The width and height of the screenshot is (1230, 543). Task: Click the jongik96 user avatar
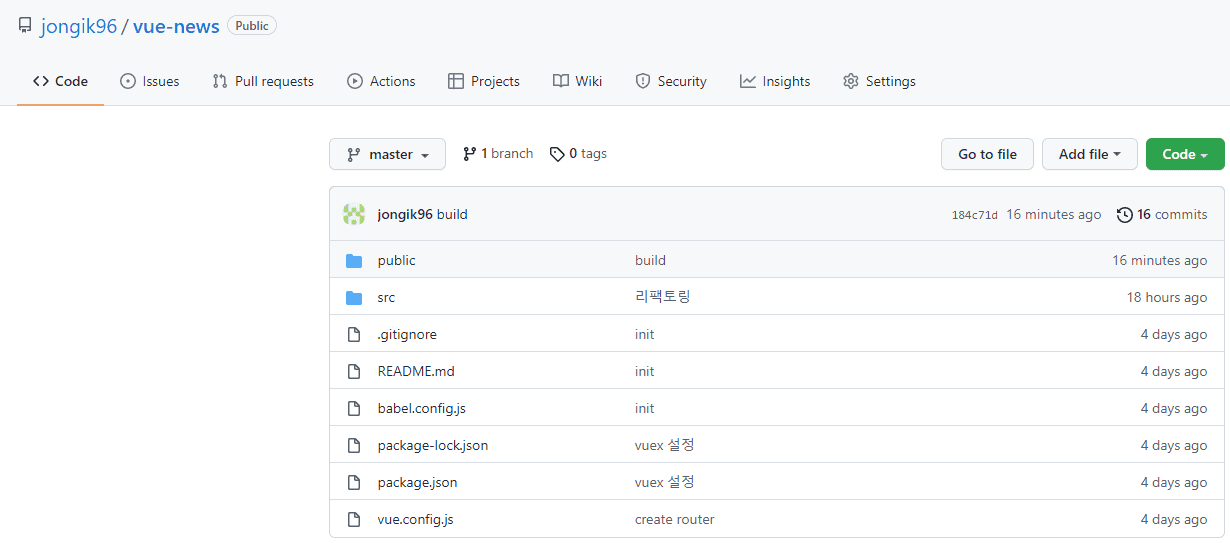[354, 214]
